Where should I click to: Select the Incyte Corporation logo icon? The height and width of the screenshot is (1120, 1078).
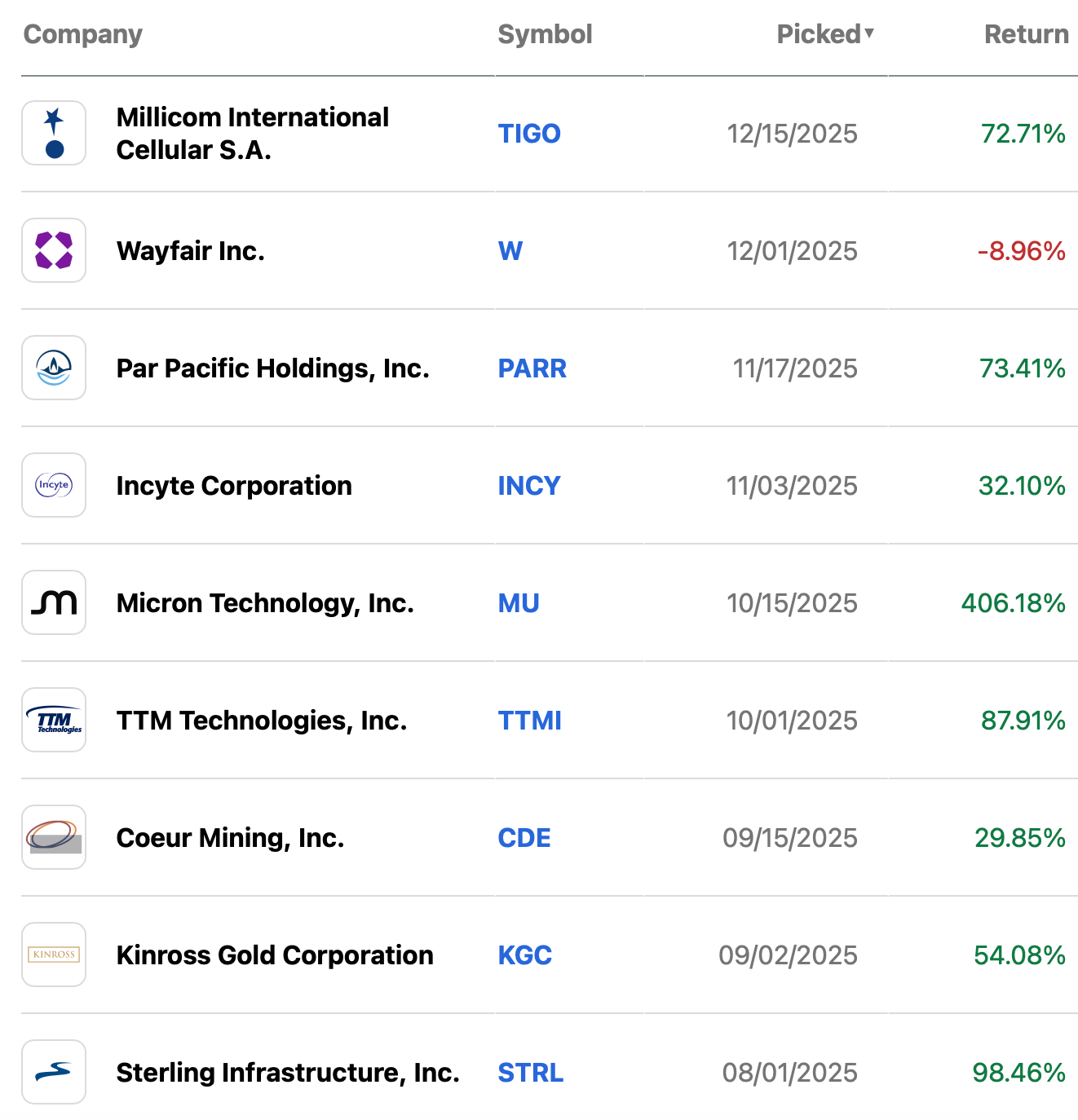click(x=54, y=485)
